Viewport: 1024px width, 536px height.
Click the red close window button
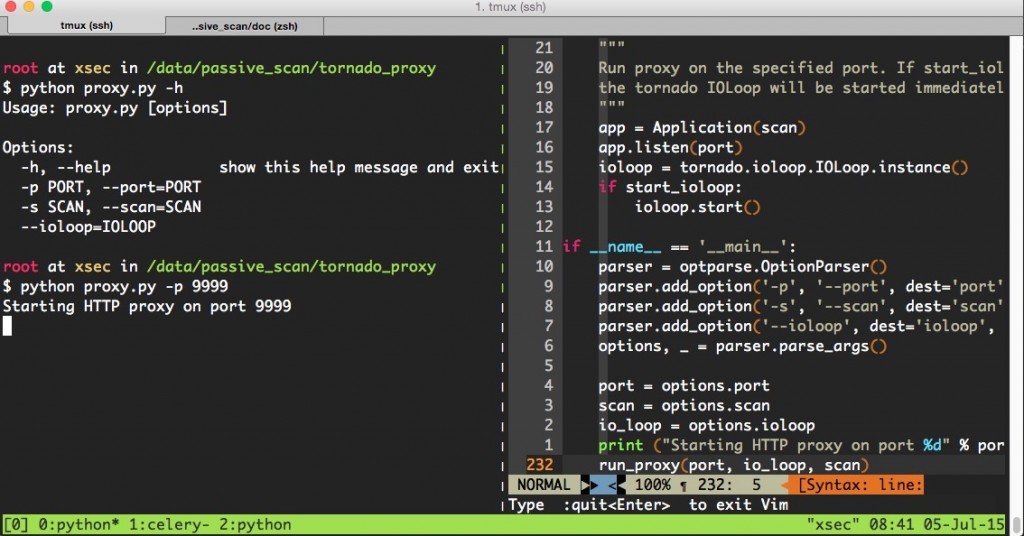click(10, 7)
